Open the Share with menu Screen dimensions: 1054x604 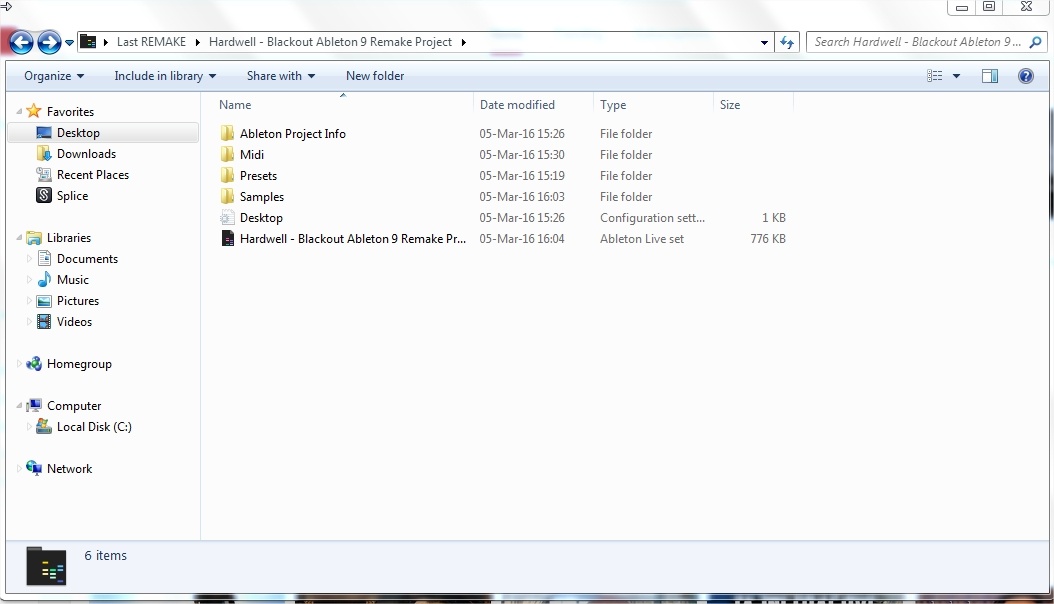pyautogui.click(x=280, y=75)
